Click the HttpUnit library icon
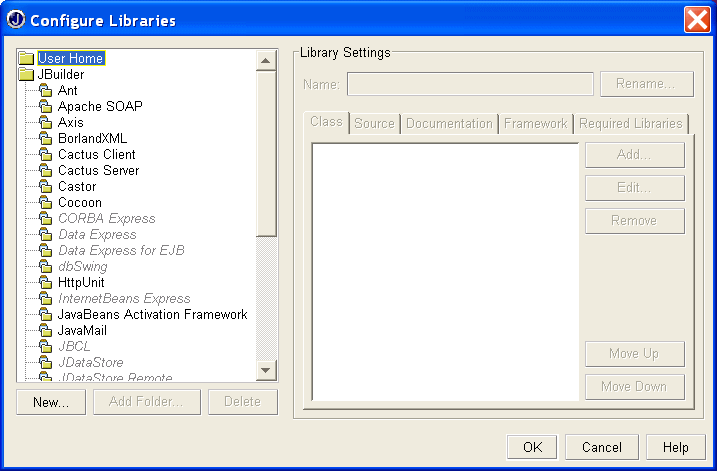 [x=45, y=283]
